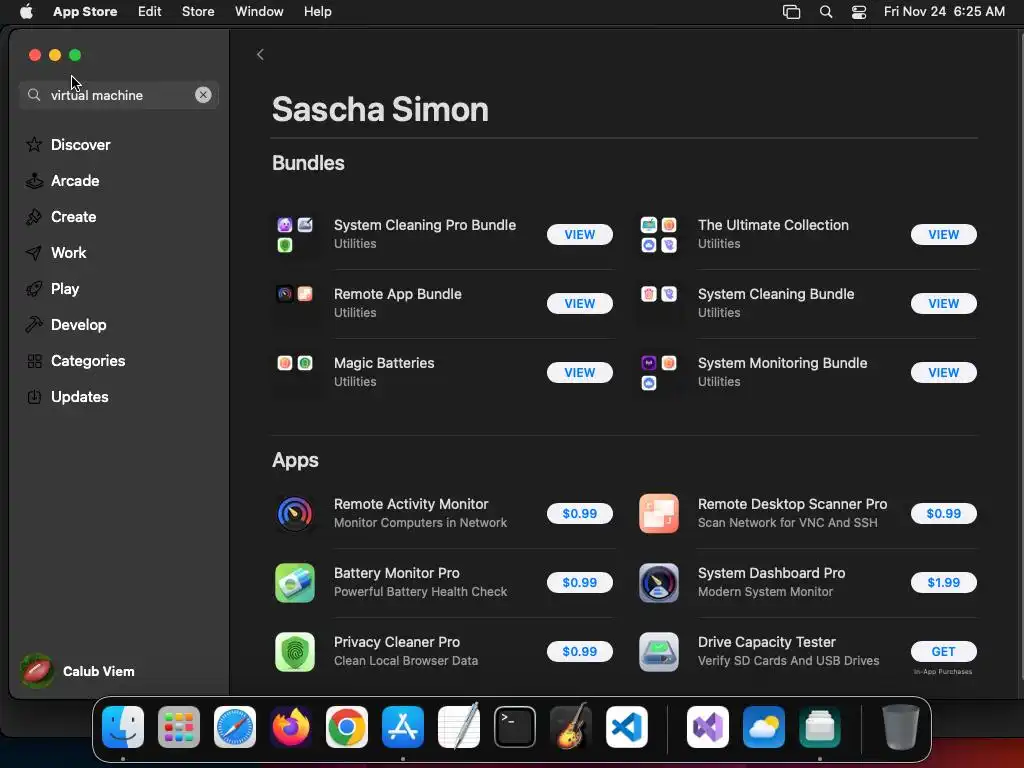View the Magic Batteries bundle
1024x768 pixels.
[x=579, y=372]
